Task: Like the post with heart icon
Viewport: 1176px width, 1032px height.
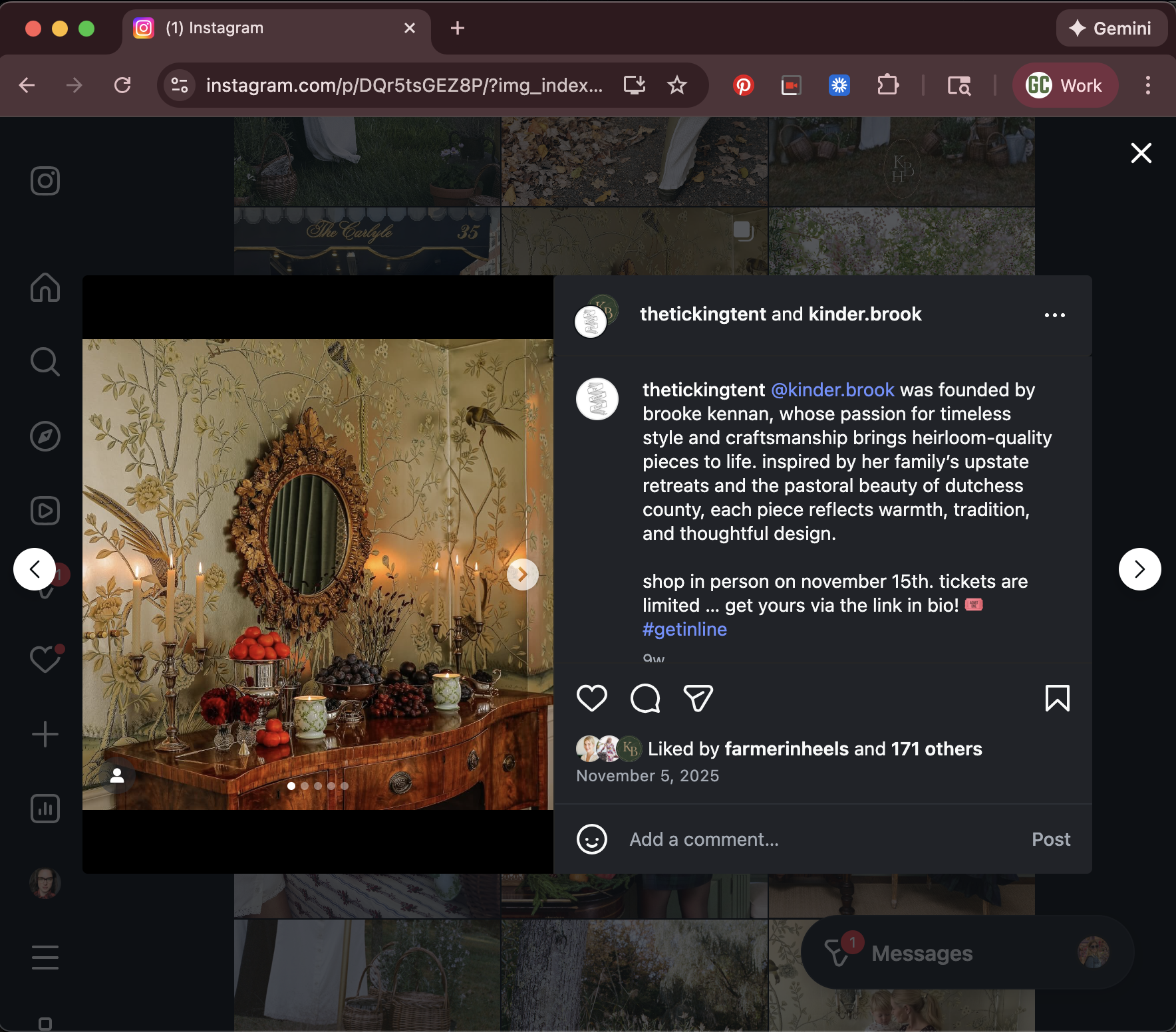Action: 591,698
